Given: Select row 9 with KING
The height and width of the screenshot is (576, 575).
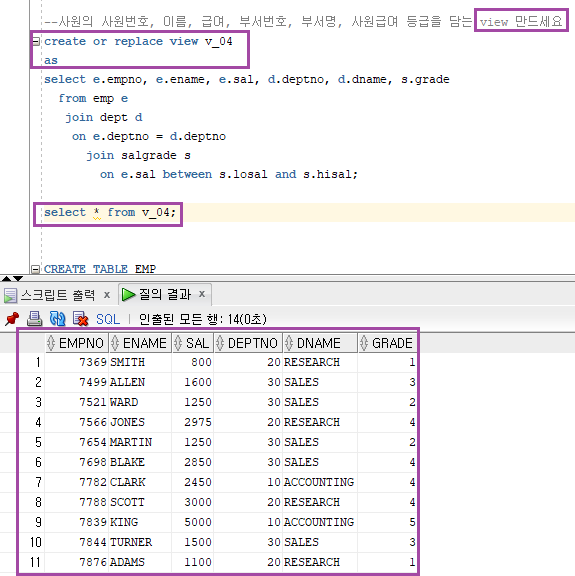Looking at the screenshot, I should pos(218,522).
